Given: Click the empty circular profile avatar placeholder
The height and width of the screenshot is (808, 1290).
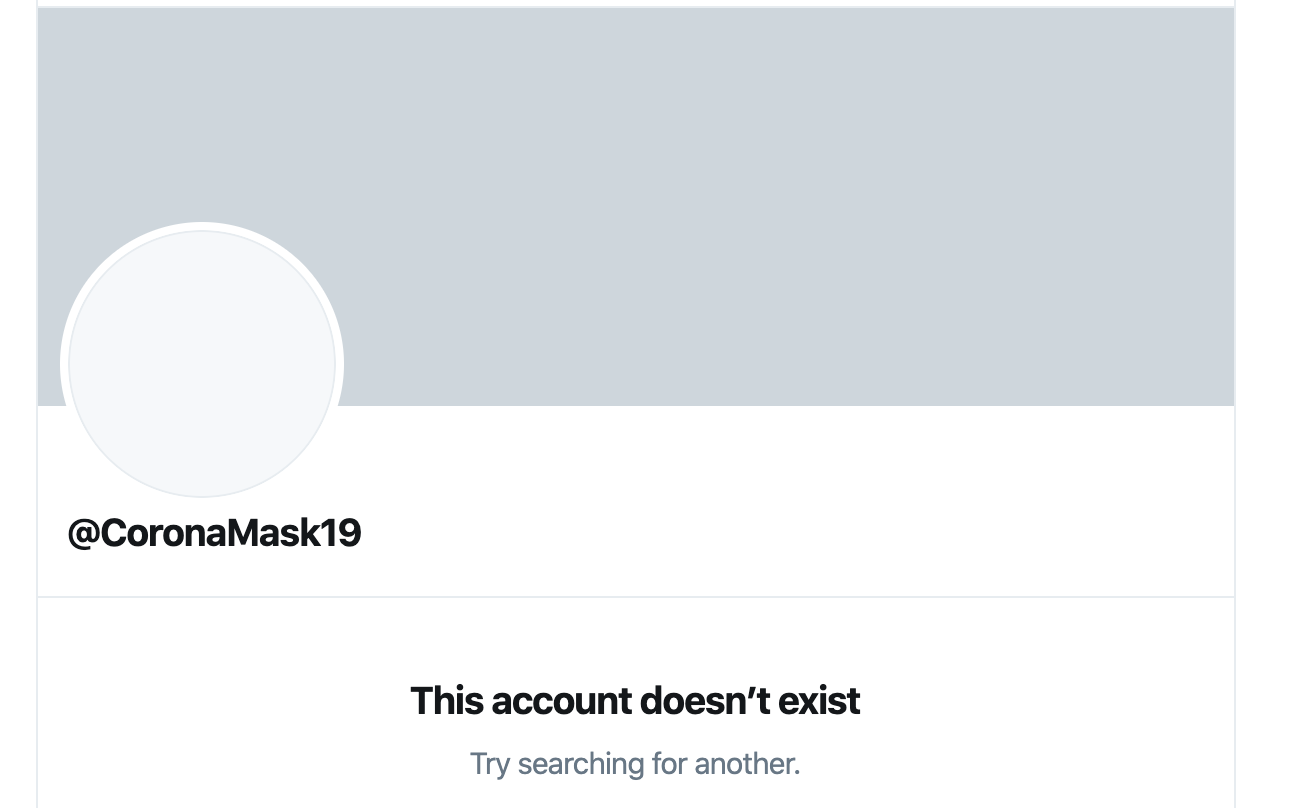Looking at the screenshot, I should 202,364.
